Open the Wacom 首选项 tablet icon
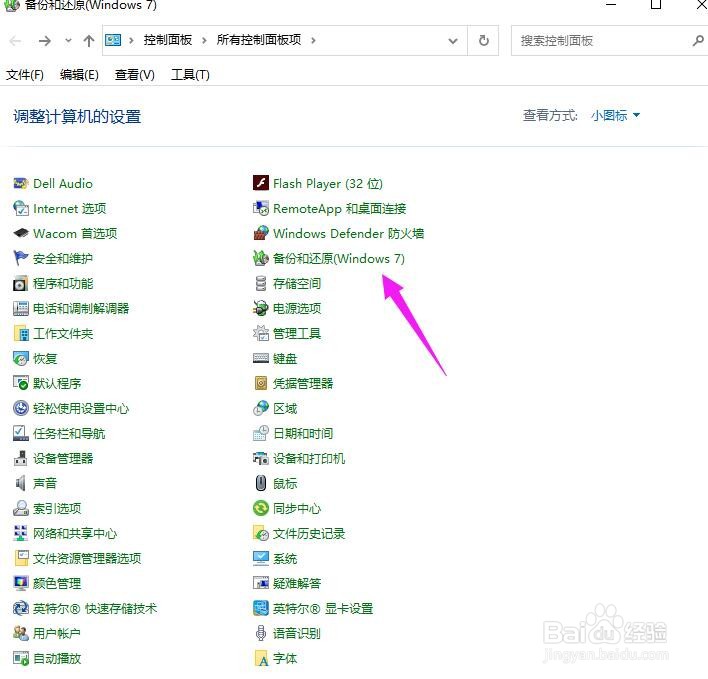The height and width of the screenshot is (679, 708). coord(20,233)
